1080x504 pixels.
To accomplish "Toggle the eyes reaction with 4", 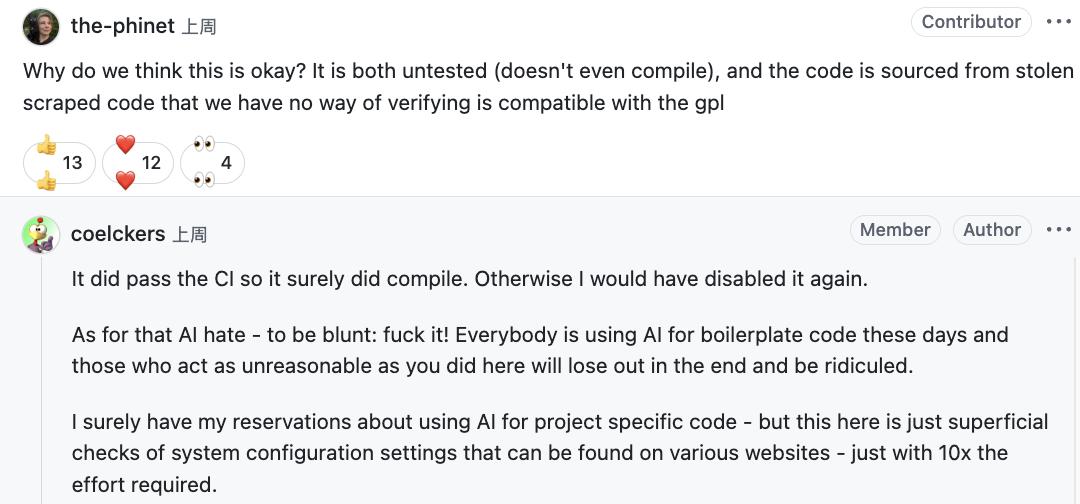I will (x=212, y=163).
